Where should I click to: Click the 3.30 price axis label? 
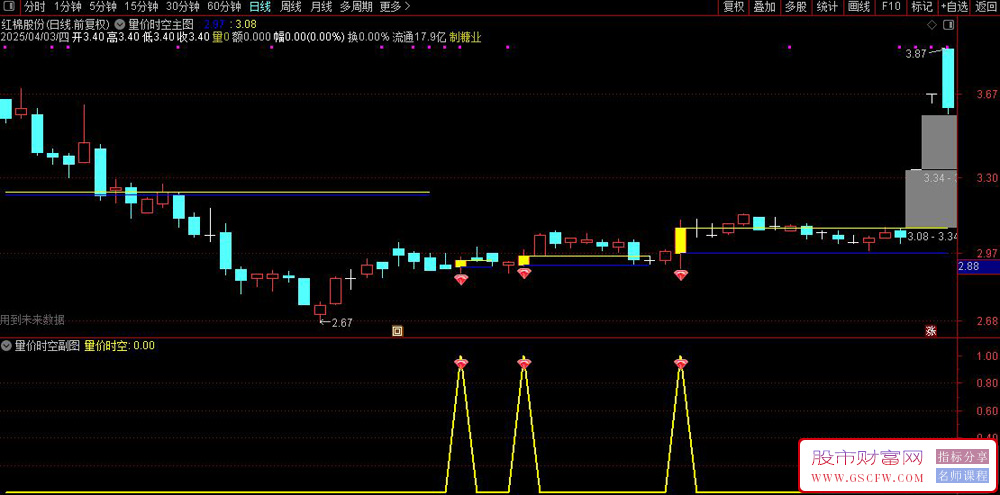[987, 177]
